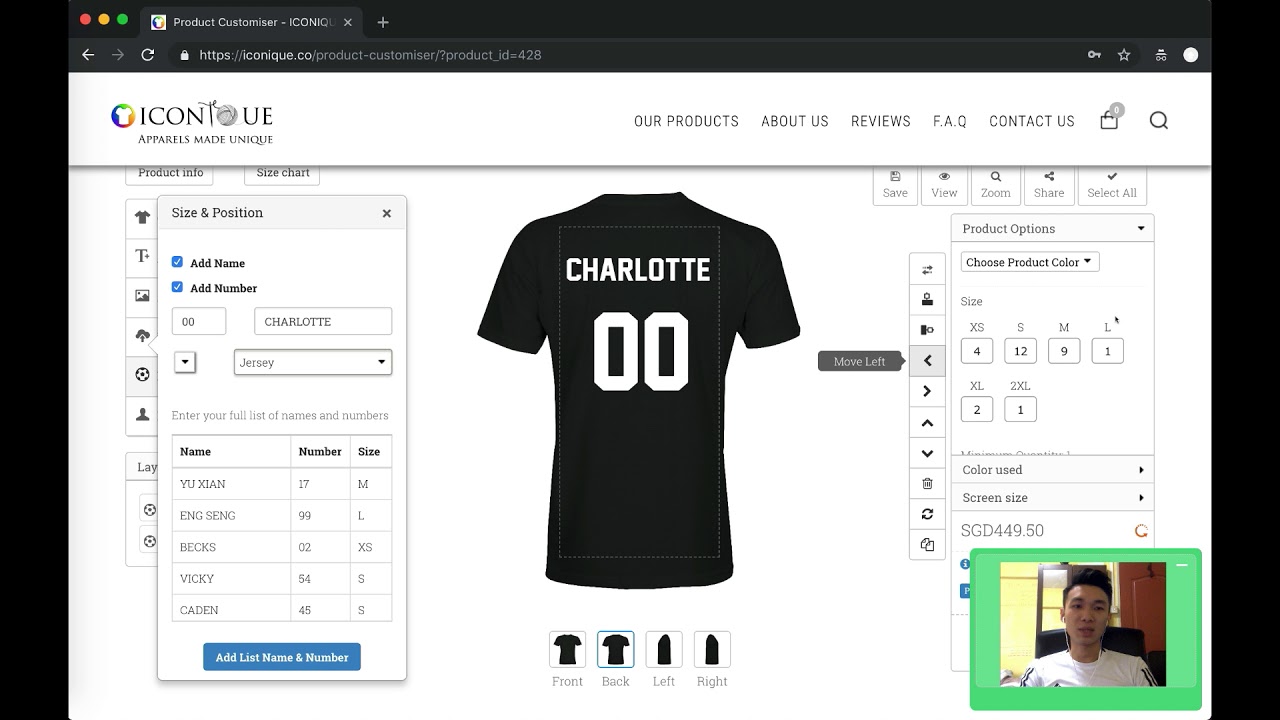Click the XL quantity field showing 2

(x=977, y=409)
